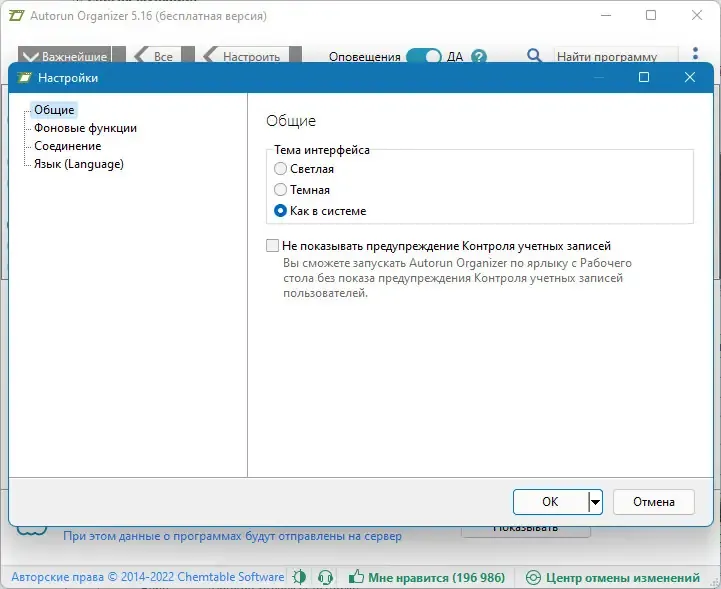Minimize the Autorun Organizer main window
This screenshot has height=589, width=721.
click(x=606, y=15)
